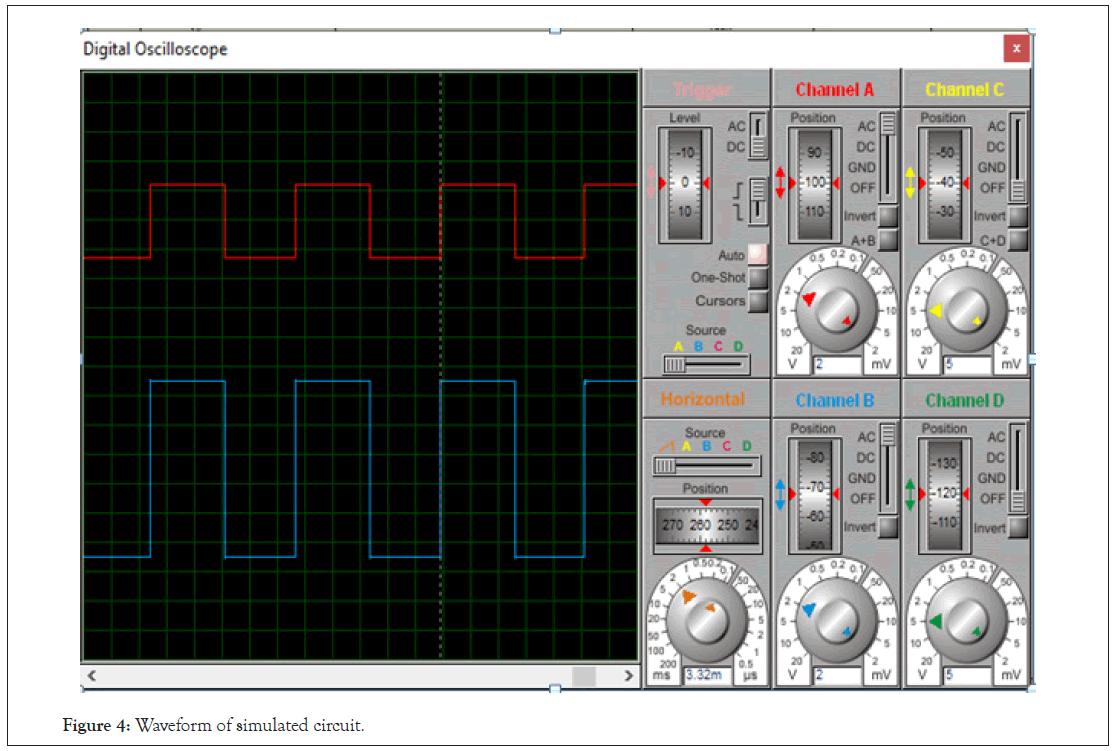1113x751 pixels.
Task: Click the GND label in Channel B
Action: pos(862,478)
